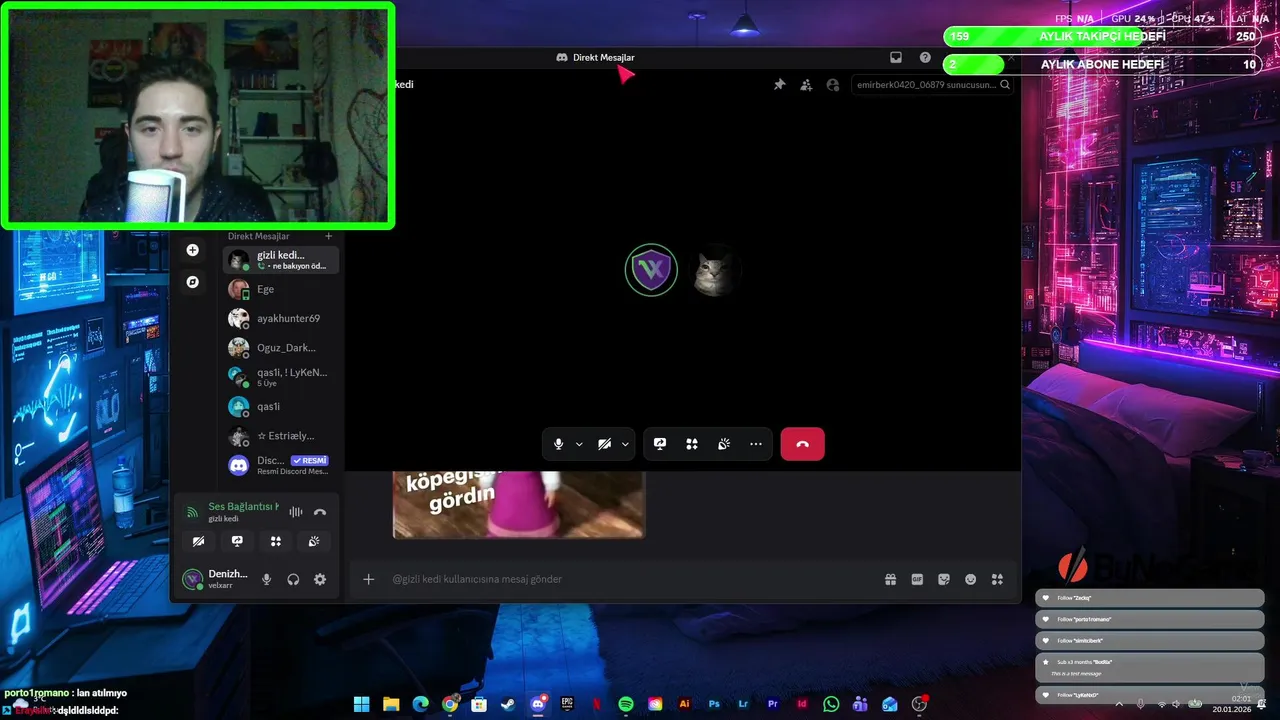The width and height of the screenshot is (1280, 720).
Task: Open the 5 Üye group chat
Action: (281, 377)
